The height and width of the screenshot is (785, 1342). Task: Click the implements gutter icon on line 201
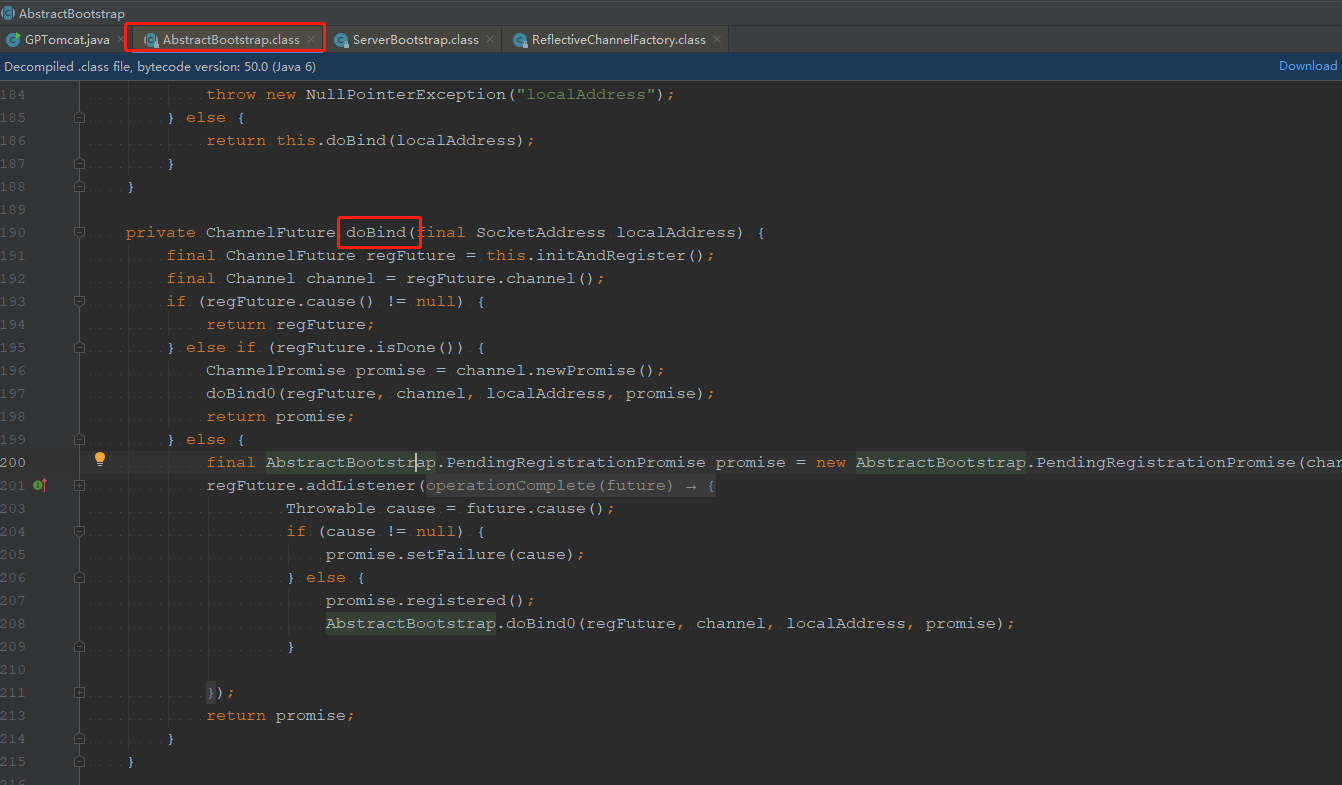(x=40, y=485)
